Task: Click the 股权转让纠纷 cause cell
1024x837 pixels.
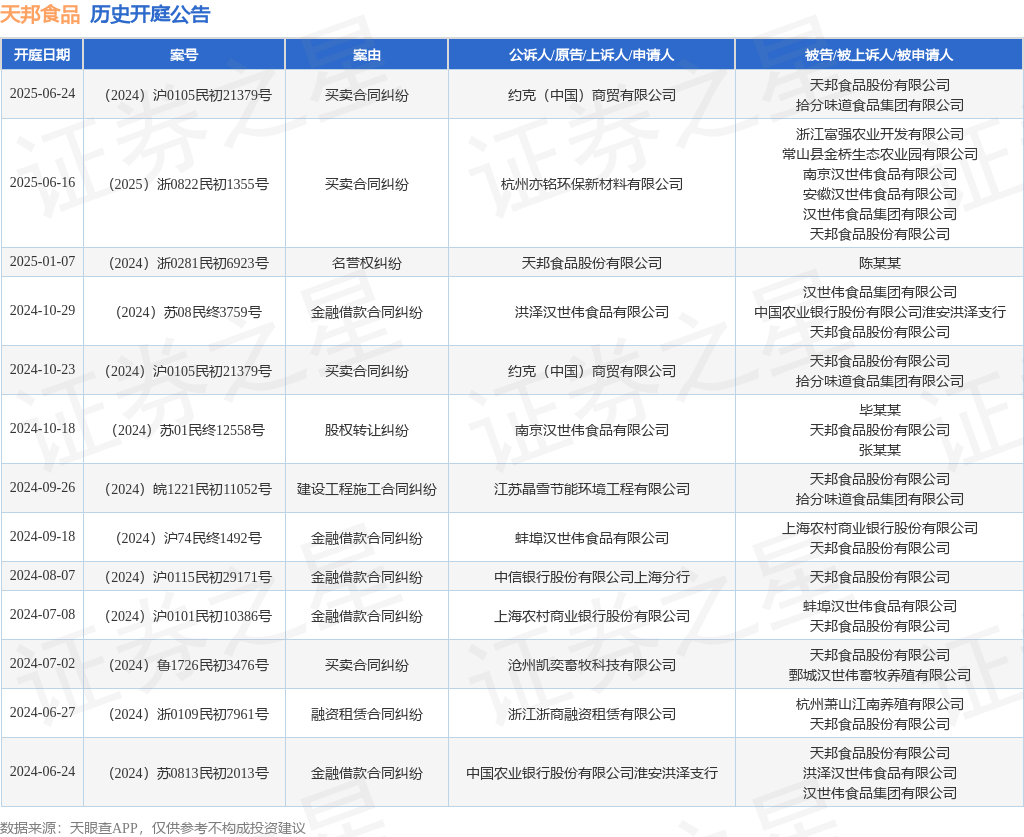Action: point(366,430)
